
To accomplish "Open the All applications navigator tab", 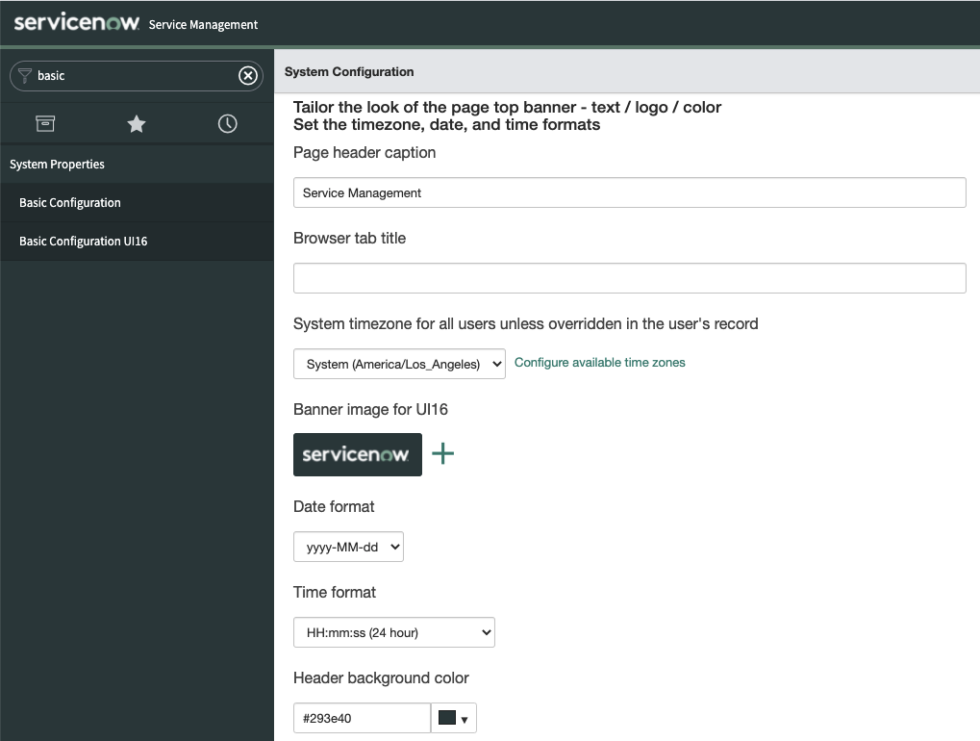I will [45, 124].
